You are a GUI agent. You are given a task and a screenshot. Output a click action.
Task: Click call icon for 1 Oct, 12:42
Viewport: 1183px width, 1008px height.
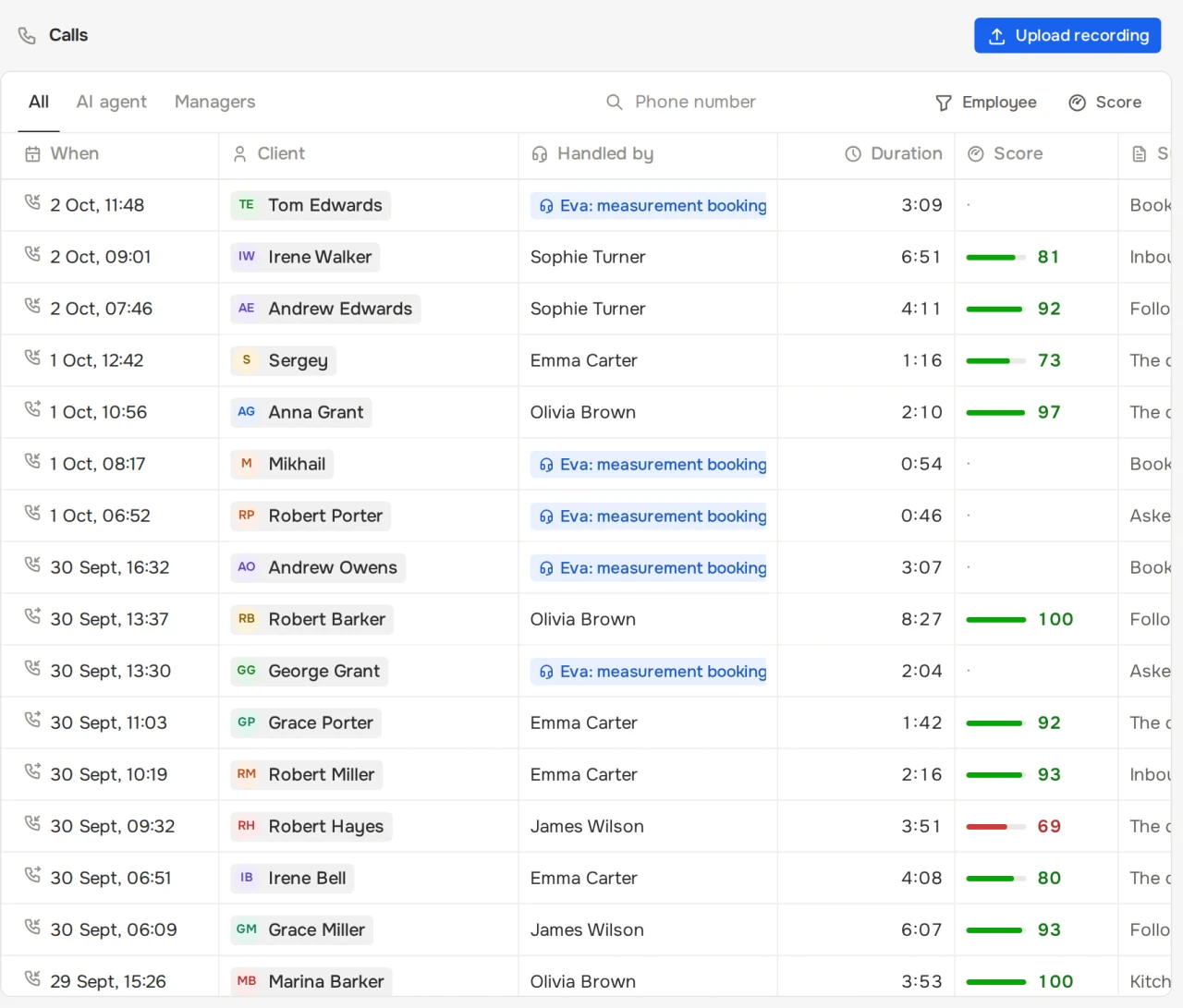point(32,357)
